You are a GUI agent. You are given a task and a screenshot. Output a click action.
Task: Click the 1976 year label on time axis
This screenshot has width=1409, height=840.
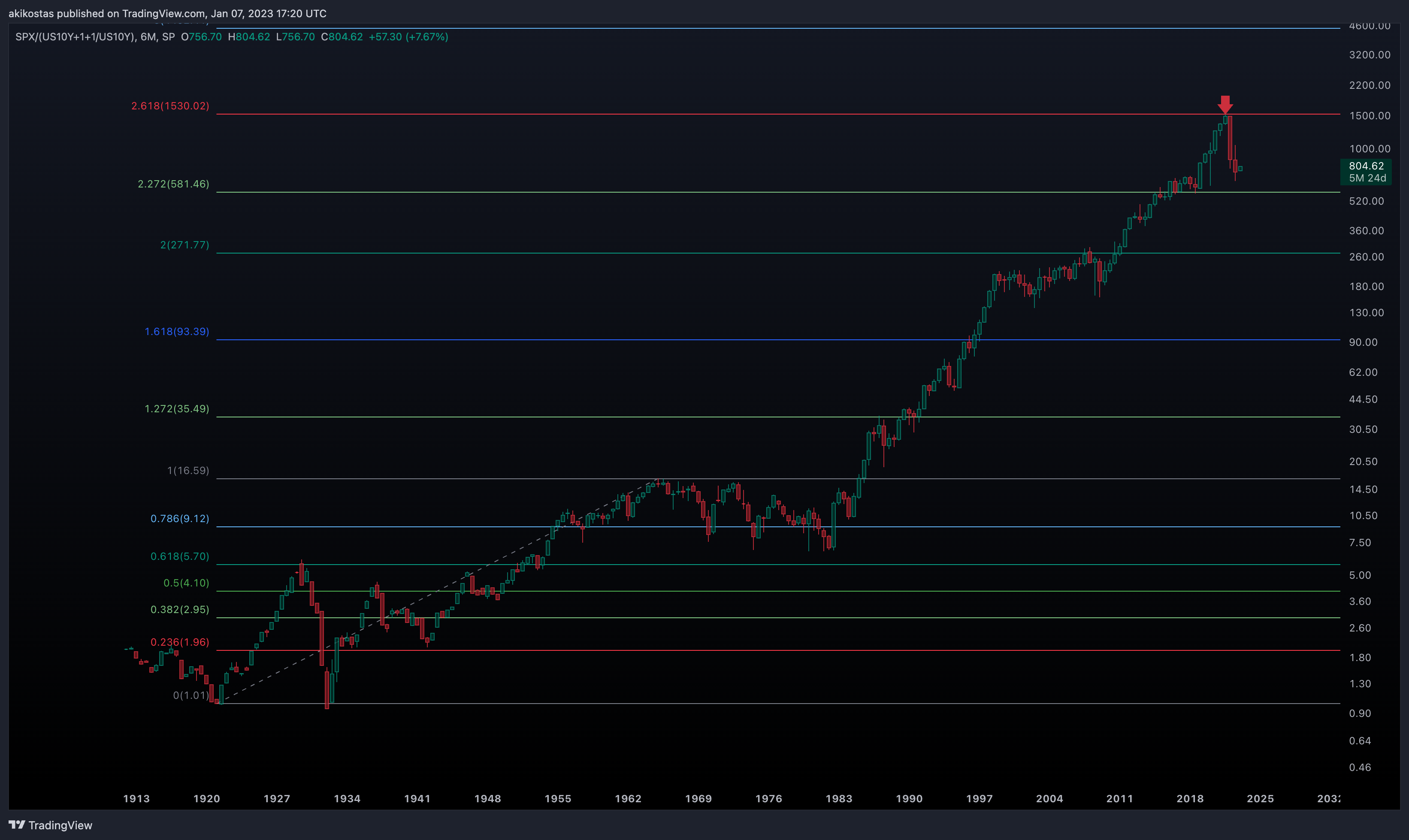point(768,799)
